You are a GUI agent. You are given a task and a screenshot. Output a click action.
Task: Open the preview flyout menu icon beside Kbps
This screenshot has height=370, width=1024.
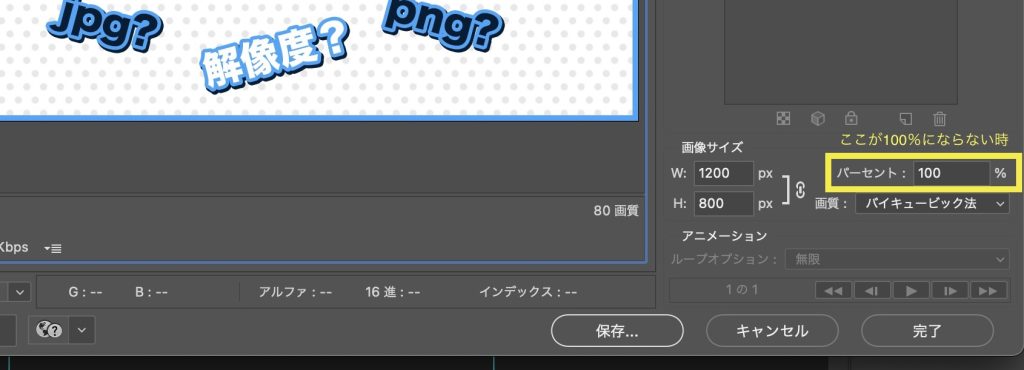click(x=53, y=248)
